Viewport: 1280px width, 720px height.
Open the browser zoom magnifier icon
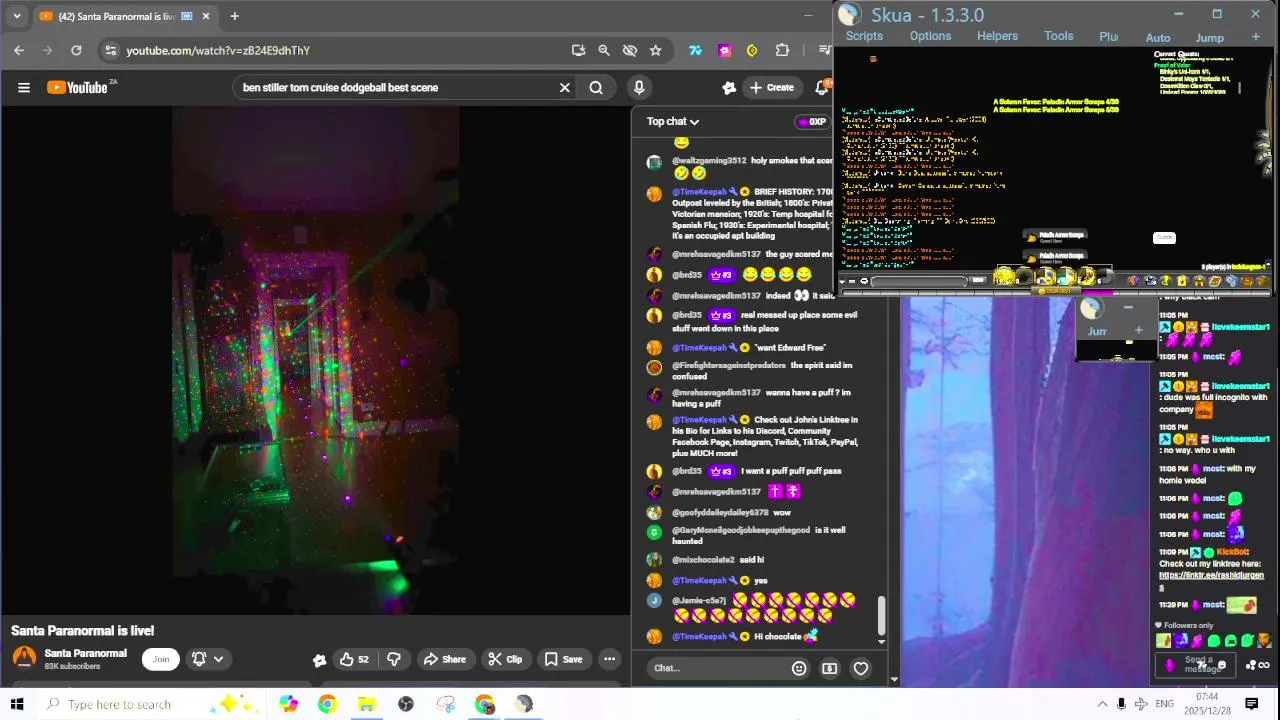click(604, 50)
